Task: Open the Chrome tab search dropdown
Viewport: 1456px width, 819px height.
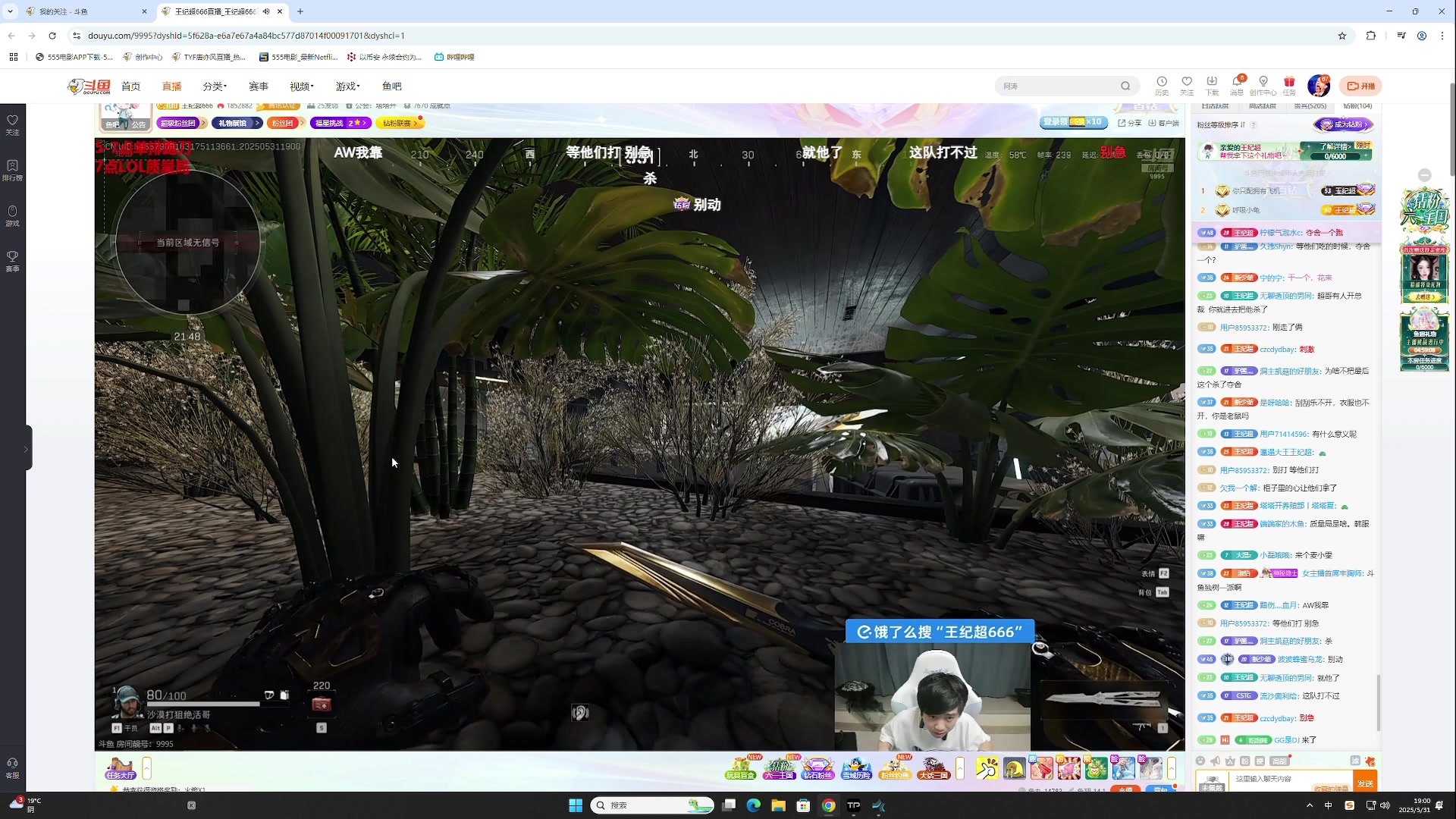Action: 11,11
